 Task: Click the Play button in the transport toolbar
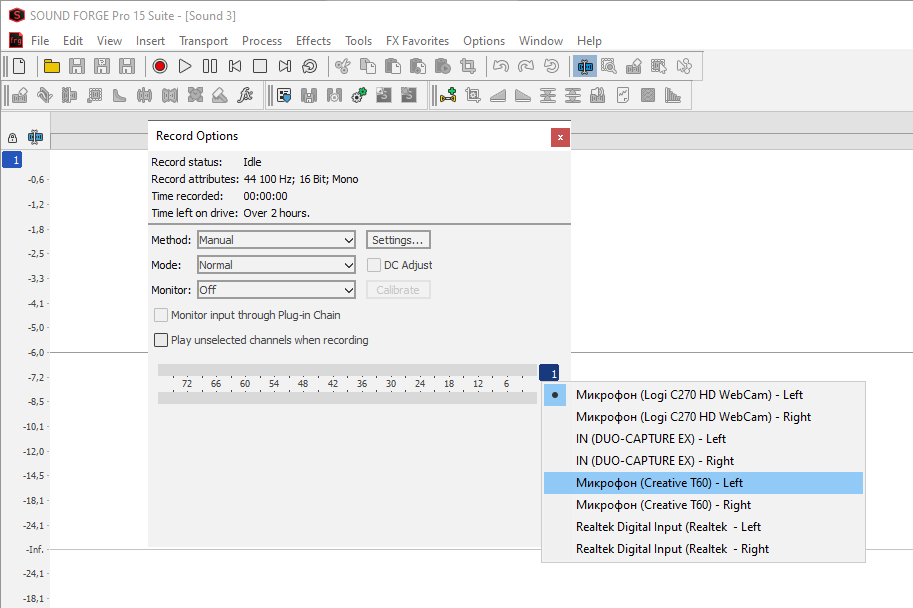[x=185, y=66]
